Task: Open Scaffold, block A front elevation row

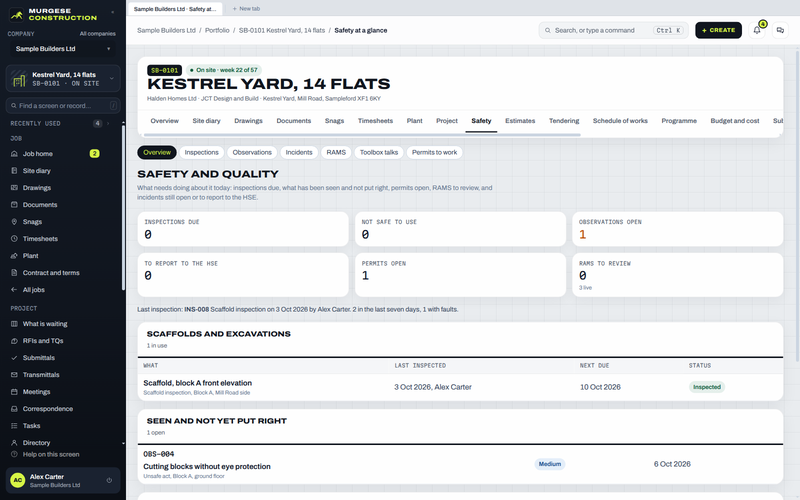Action: pos(460,387)
